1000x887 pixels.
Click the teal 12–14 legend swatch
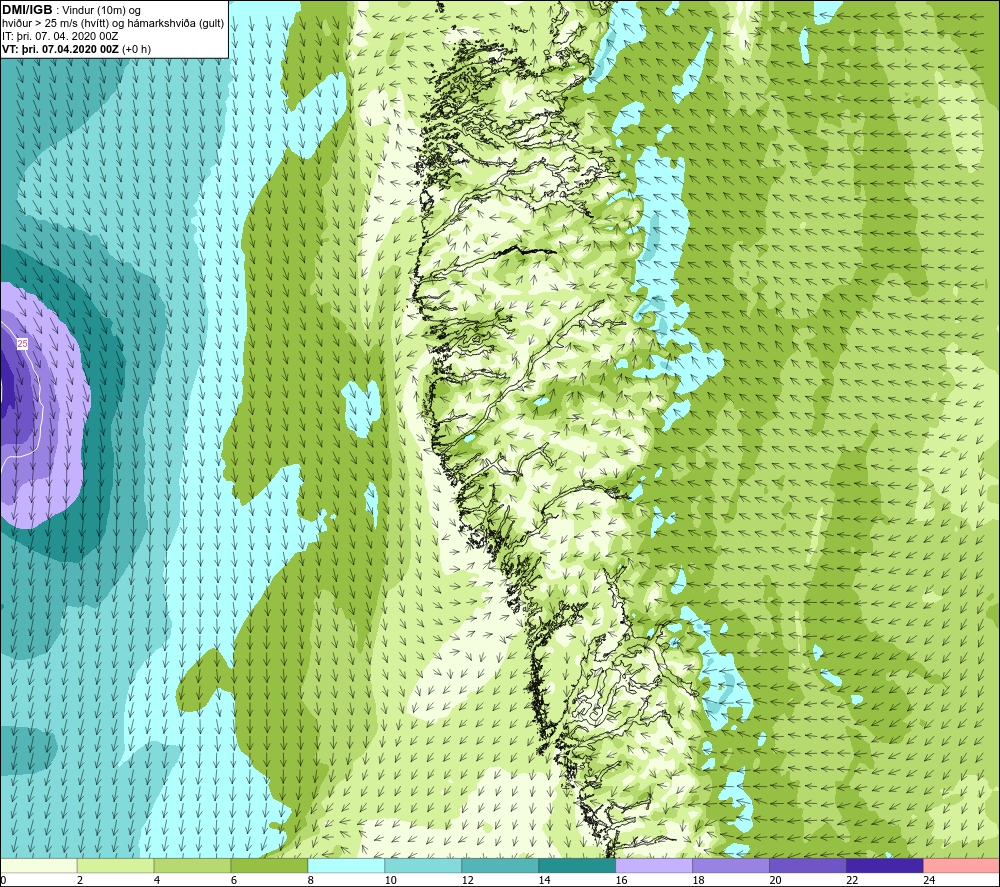coord(500,866)
